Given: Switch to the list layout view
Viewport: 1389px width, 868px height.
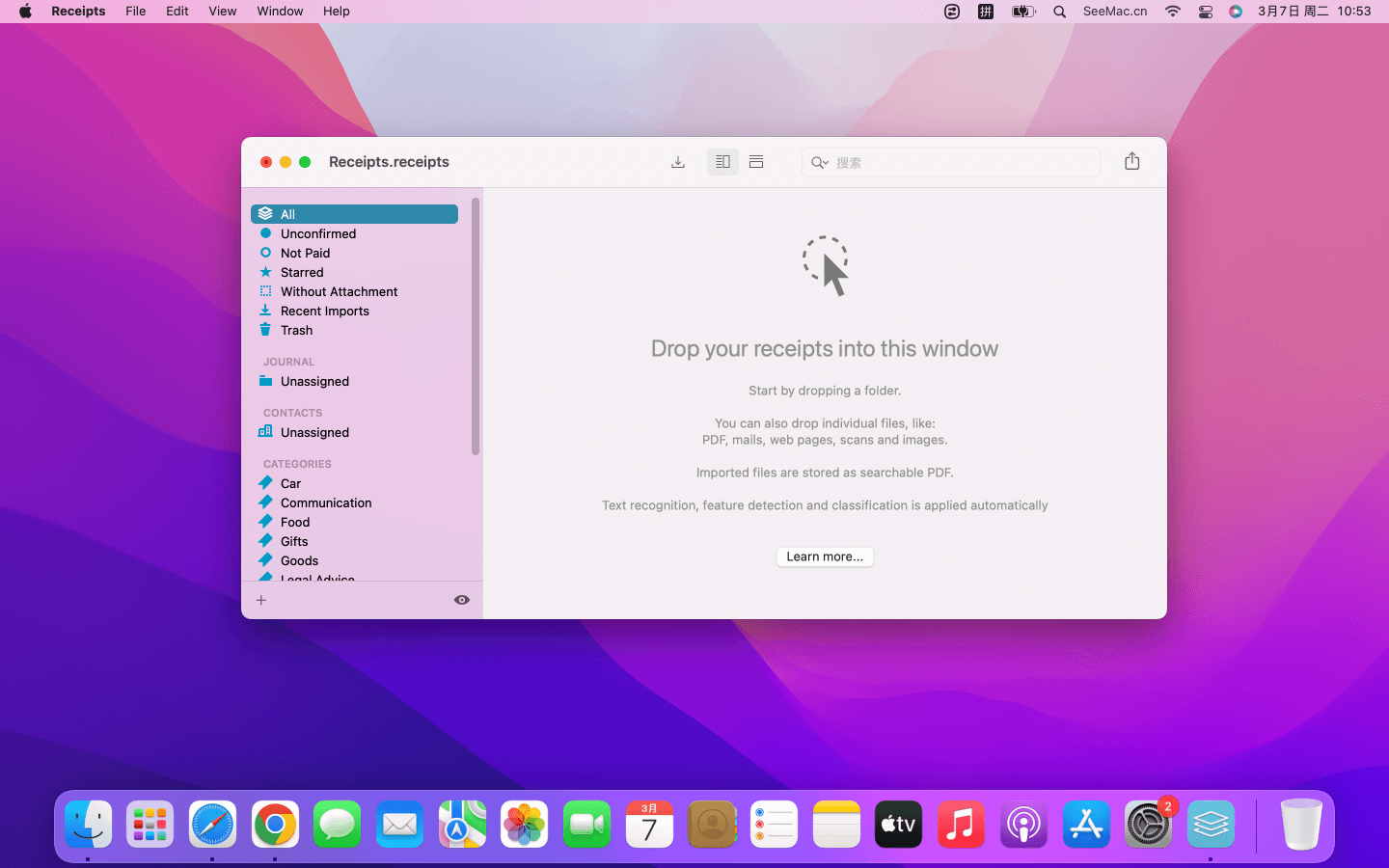Looking at the screenshot, I should tap(756, 162).
